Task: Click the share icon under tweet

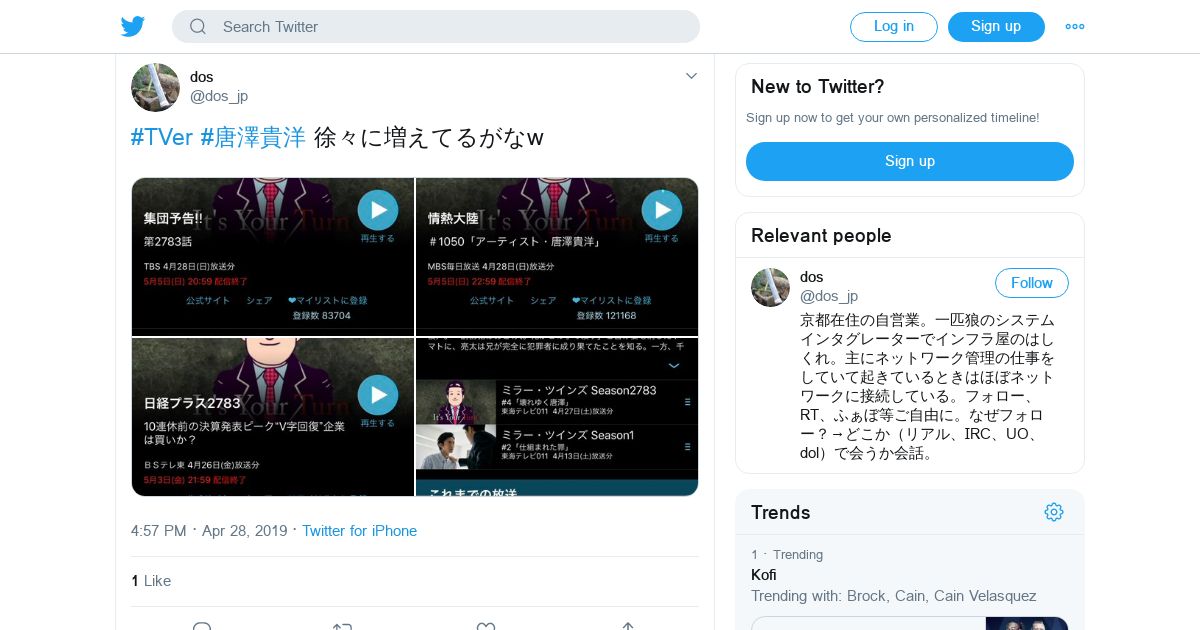Action: click(628, 626)
